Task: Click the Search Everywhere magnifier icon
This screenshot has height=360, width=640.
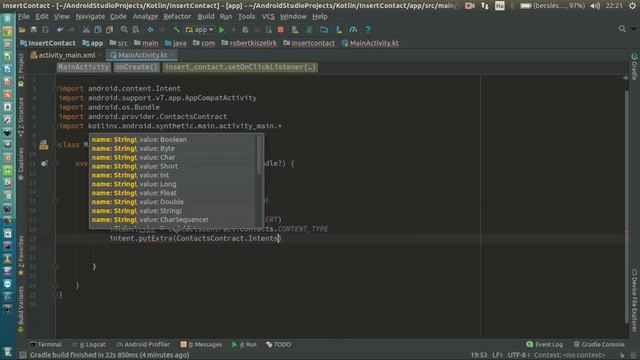Action: pyautogui.click(x=622, y=29)
